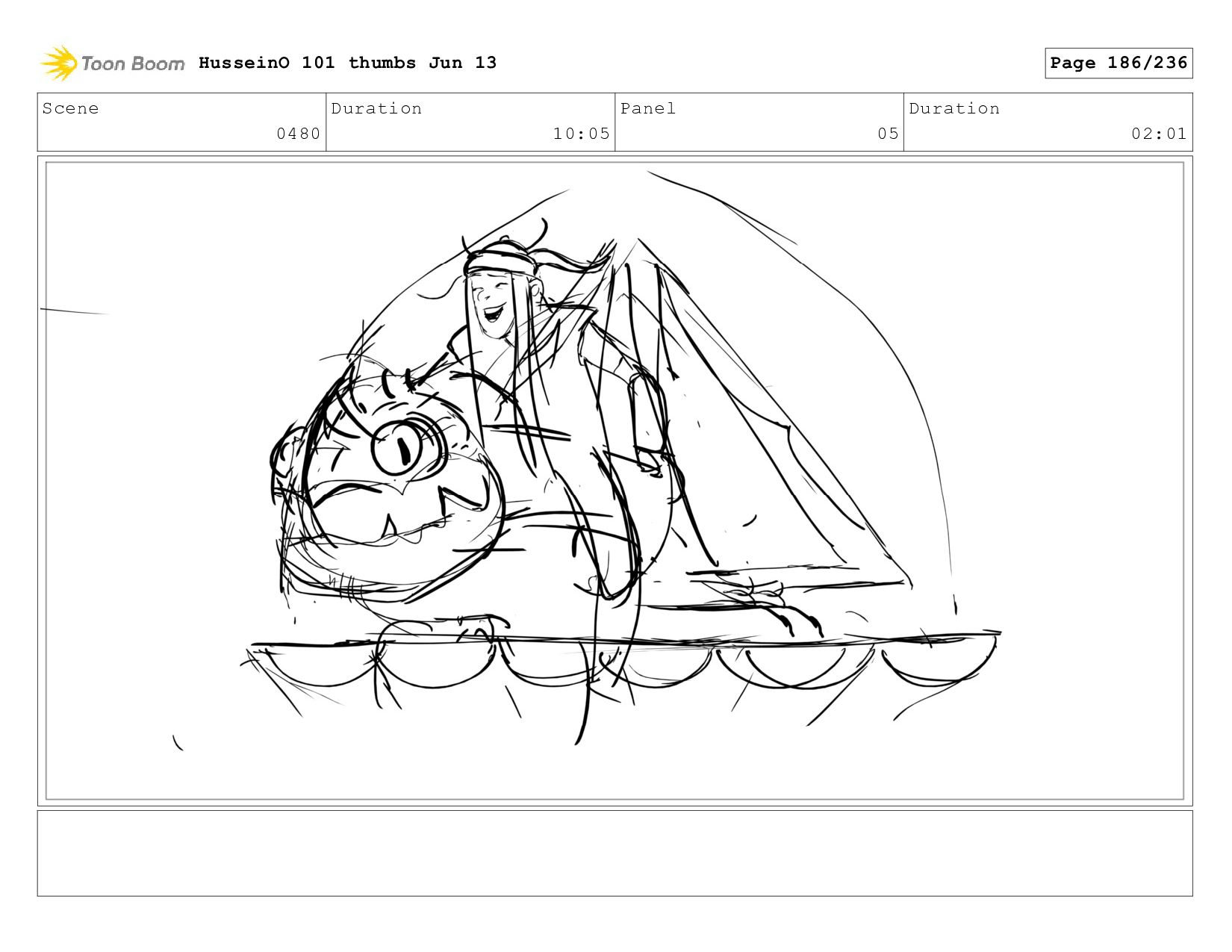1232x952 pixels.
Task: Click the panel number '05'
Action: click(x=888, y=134)
